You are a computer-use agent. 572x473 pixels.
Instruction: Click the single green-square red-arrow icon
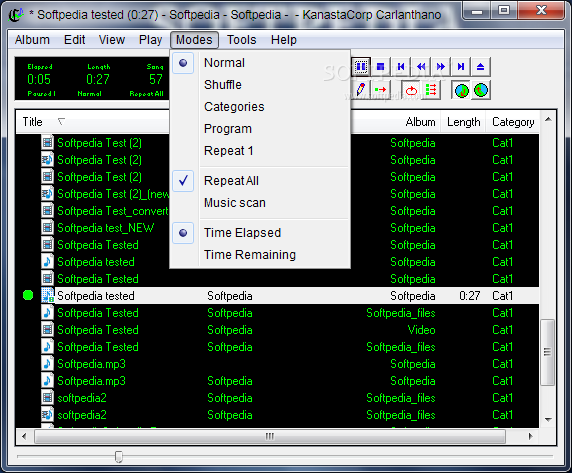(x=380, y=90)
